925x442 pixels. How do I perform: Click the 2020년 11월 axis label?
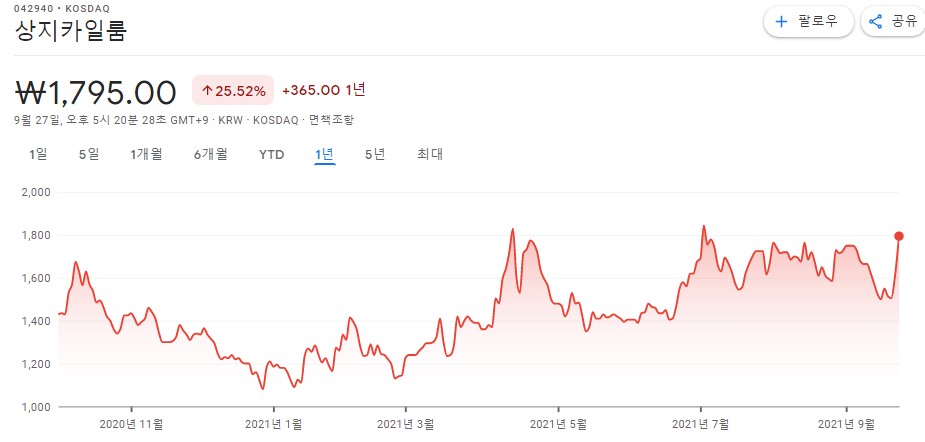(132, 423)
